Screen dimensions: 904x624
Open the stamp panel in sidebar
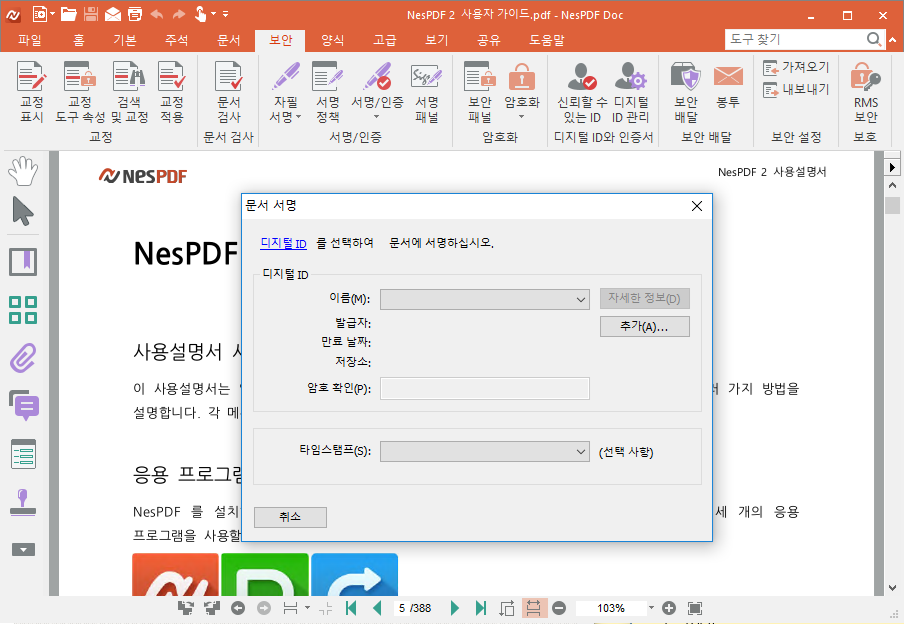23,502
